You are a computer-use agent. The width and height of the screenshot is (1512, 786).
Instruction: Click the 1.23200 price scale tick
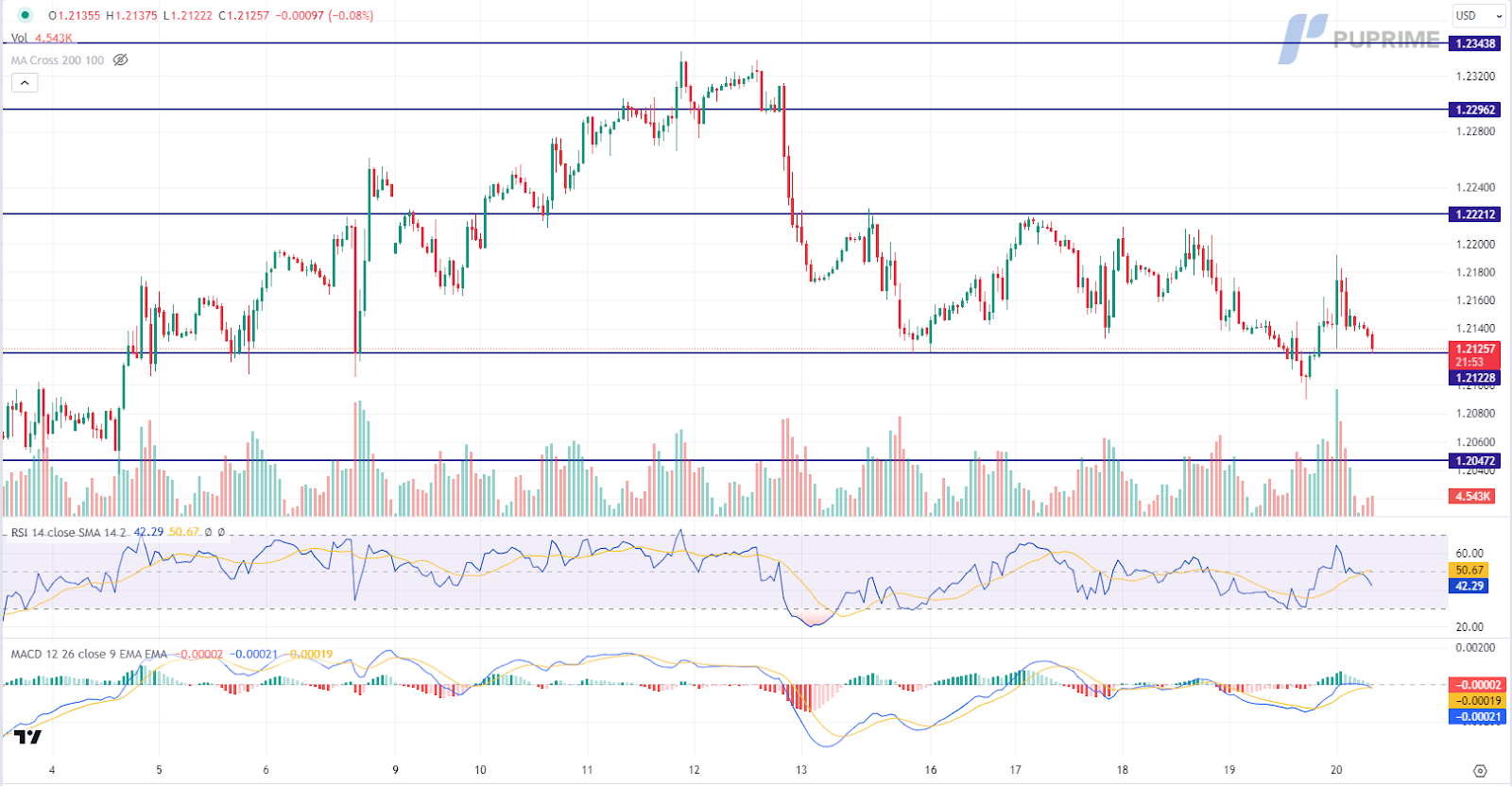(1476, 76)
